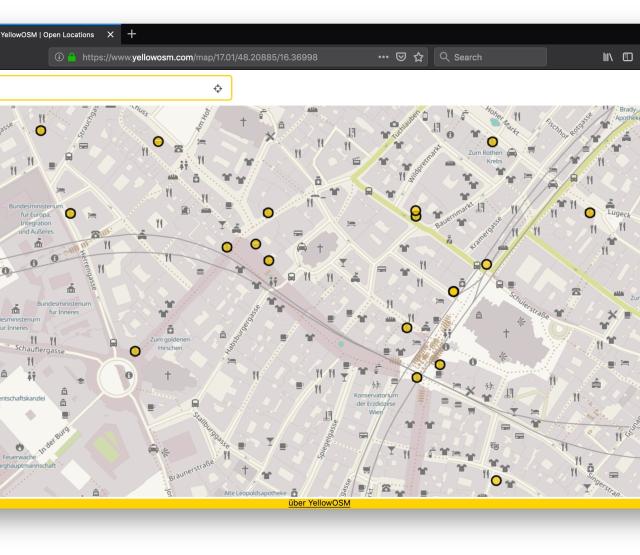Click the fire icon above Feuerwache label
The width and height of the screenshot is (640, 555).
[x=20, y=447]
